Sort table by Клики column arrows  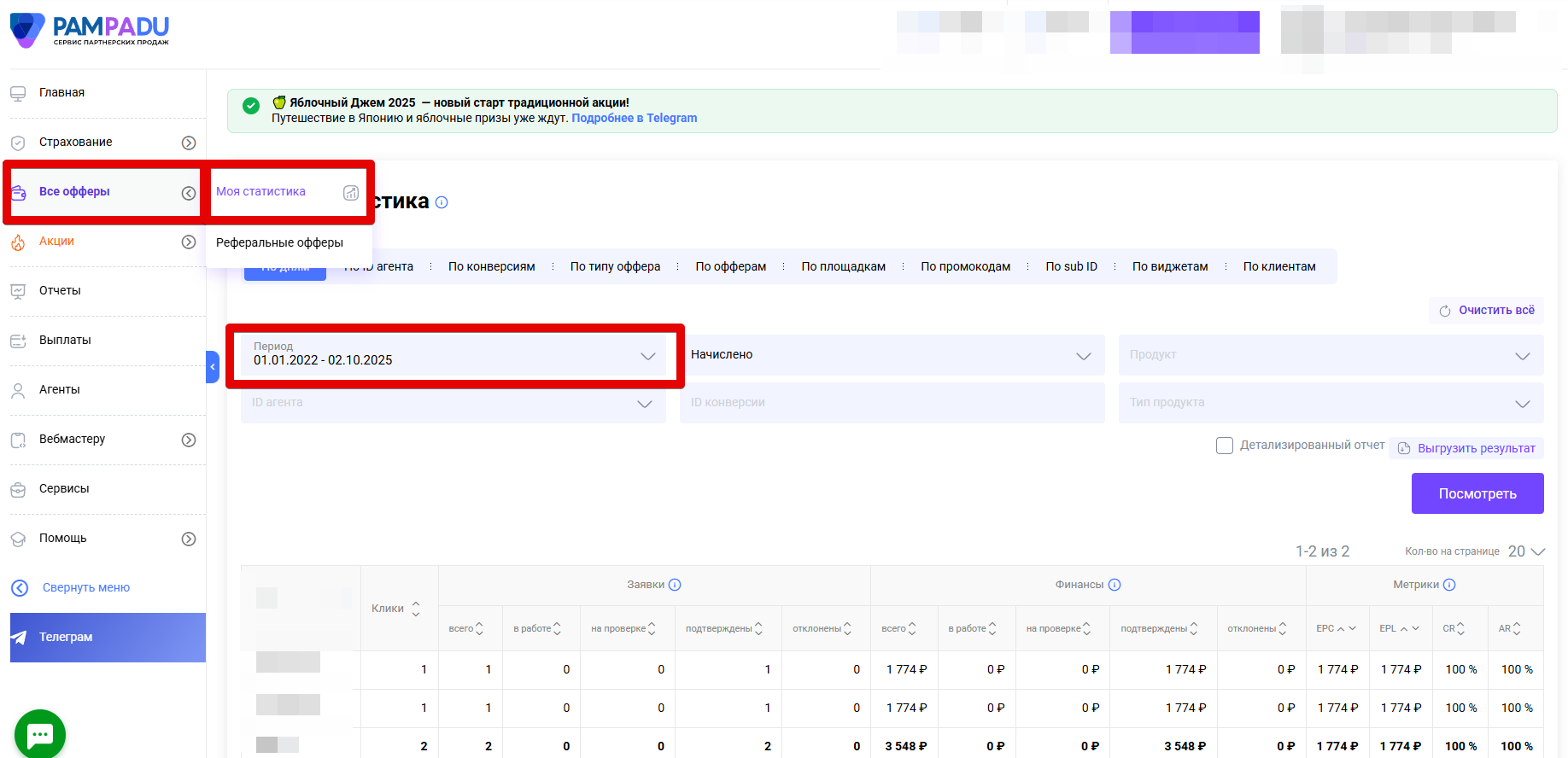point(416,609)
